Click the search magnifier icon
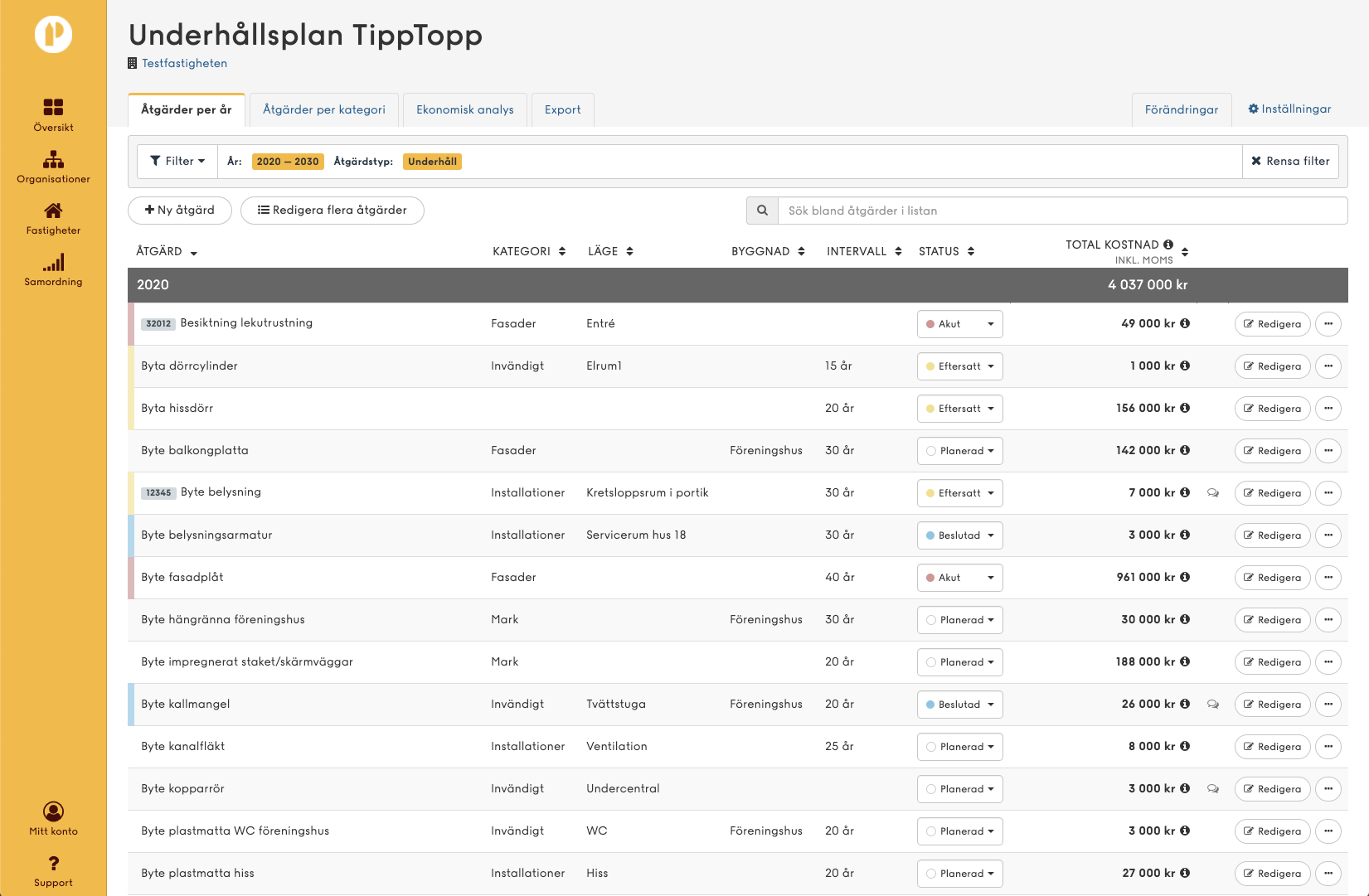Image resolution: width=1369 pixels, height=896 pixels. coord(762,211)
